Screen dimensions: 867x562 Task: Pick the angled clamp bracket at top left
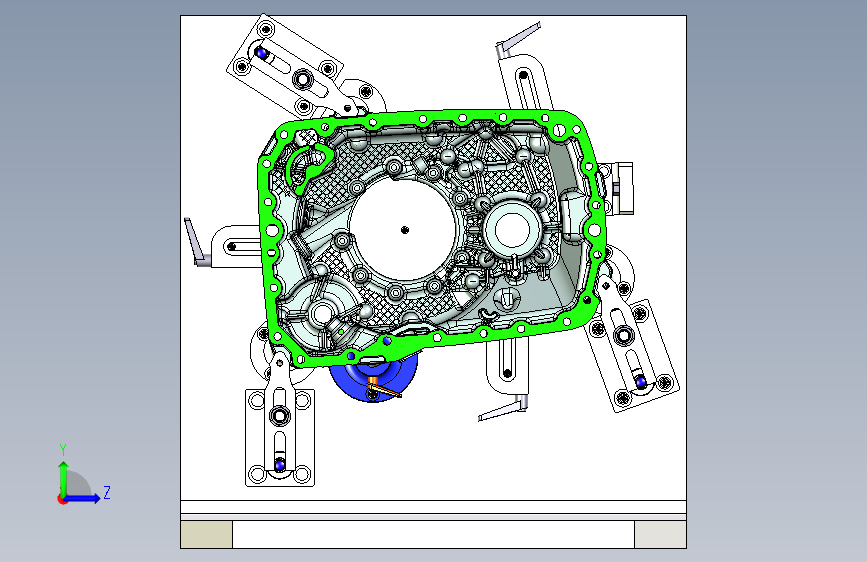click(x=284, y=66)
